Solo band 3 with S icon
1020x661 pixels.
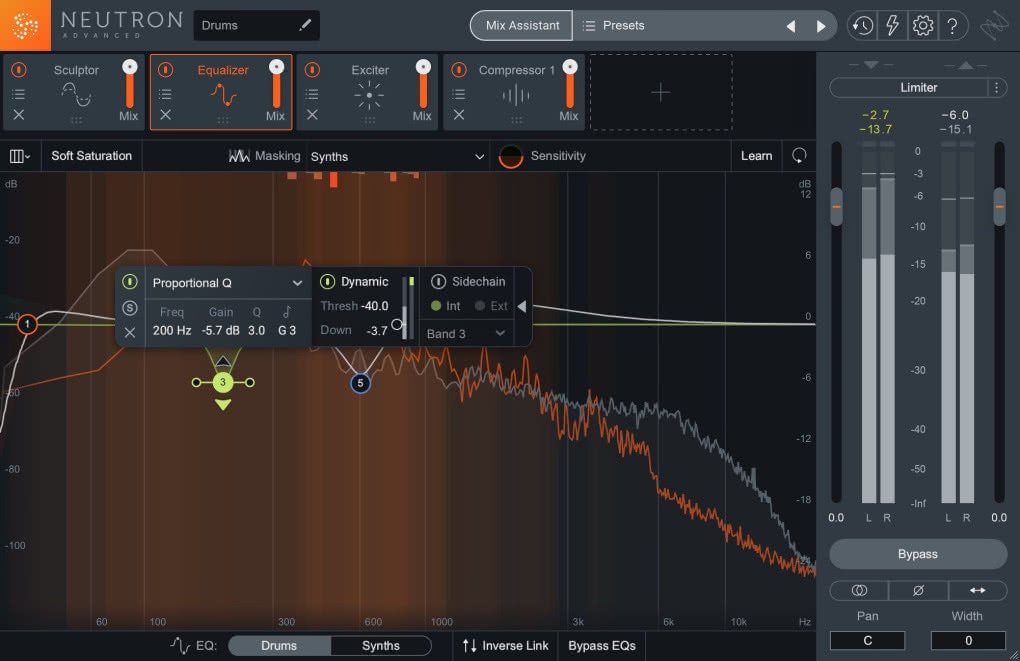[x=129, y=308]
